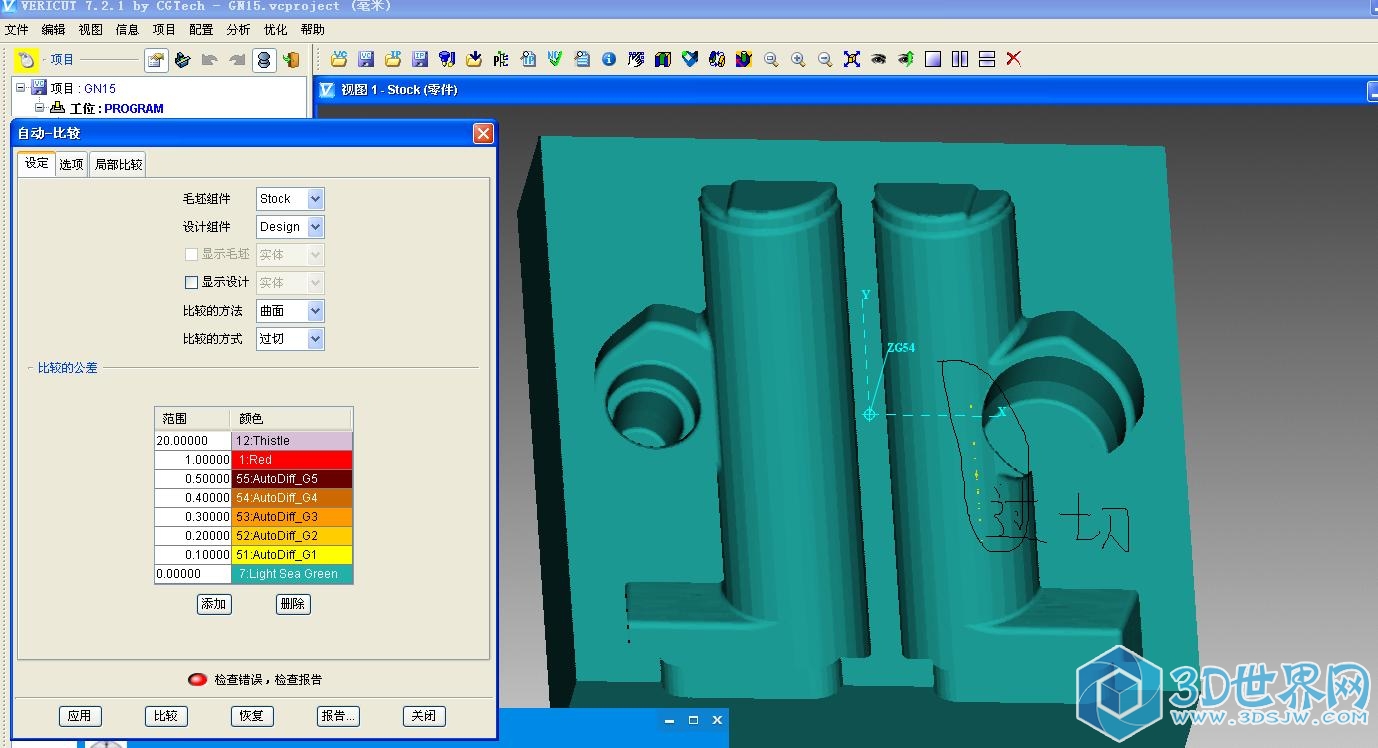
Task: Select the 7:Light Sea Green swatch
Action: pos(292,574)
